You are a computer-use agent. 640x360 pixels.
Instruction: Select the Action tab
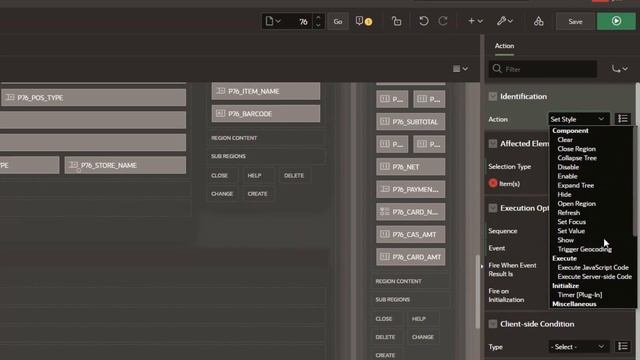tap(504, 46)
